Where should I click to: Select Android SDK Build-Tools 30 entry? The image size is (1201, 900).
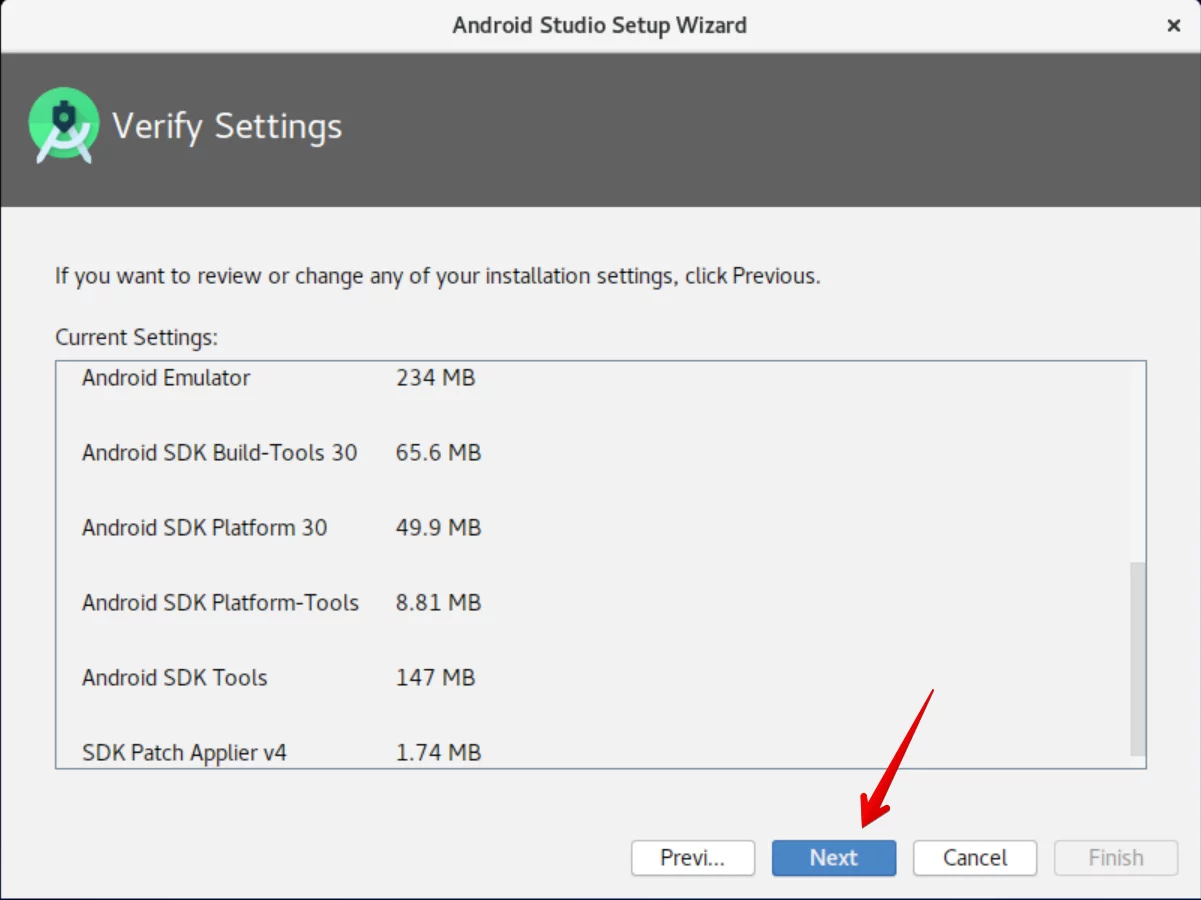pos(219,453)
